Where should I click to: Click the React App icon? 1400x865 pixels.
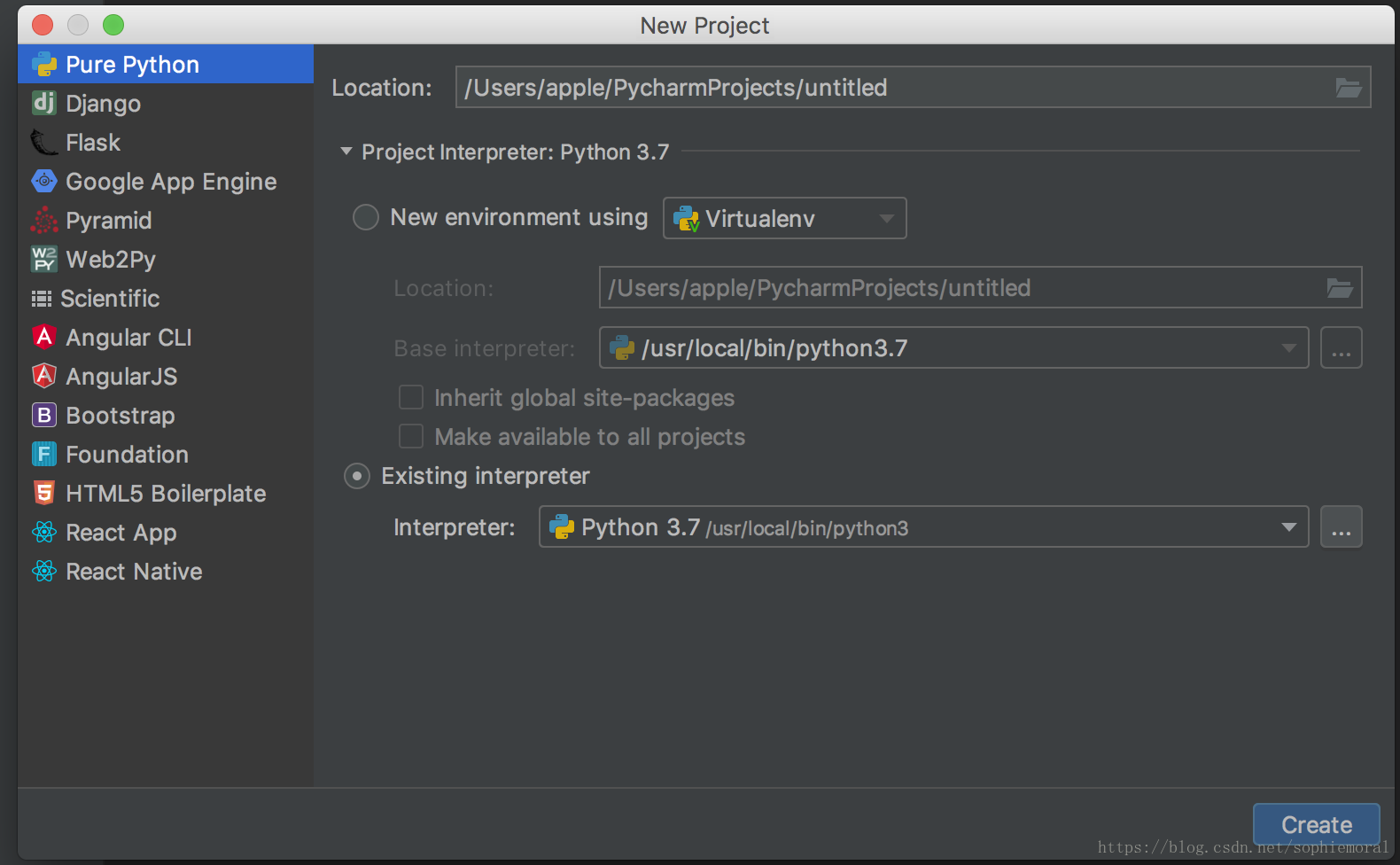[44, 532]
